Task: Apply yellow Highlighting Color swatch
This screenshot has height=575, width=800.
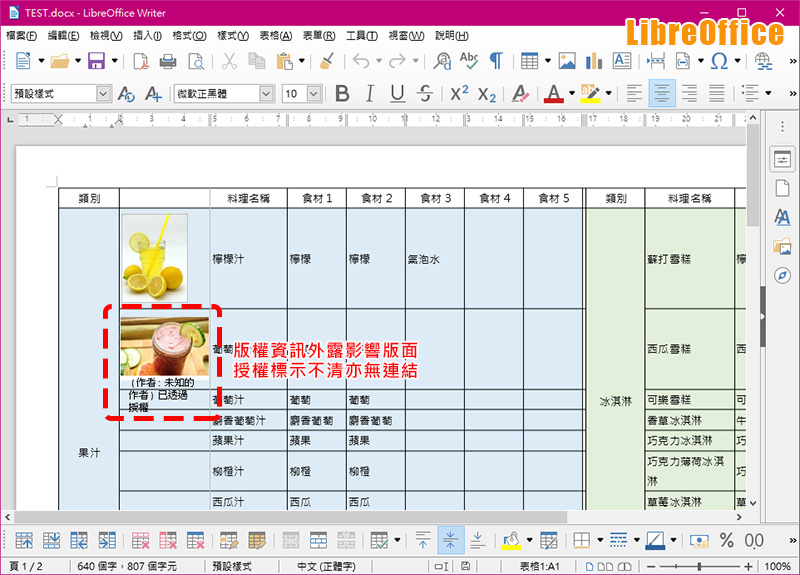Action: point(590,94)
